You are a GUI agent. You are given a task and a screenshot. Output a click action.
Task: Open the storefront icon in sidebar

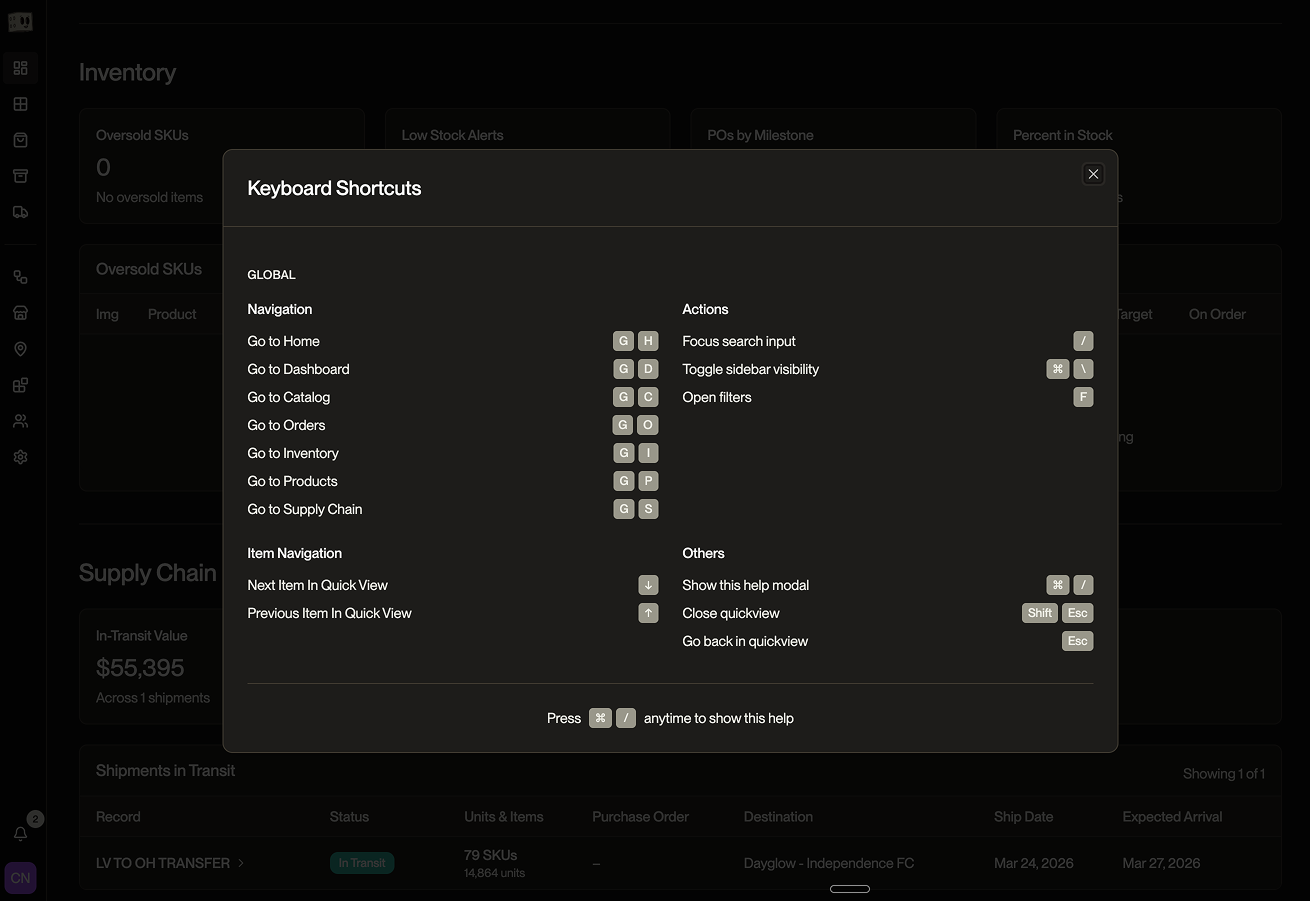[20, 313]
